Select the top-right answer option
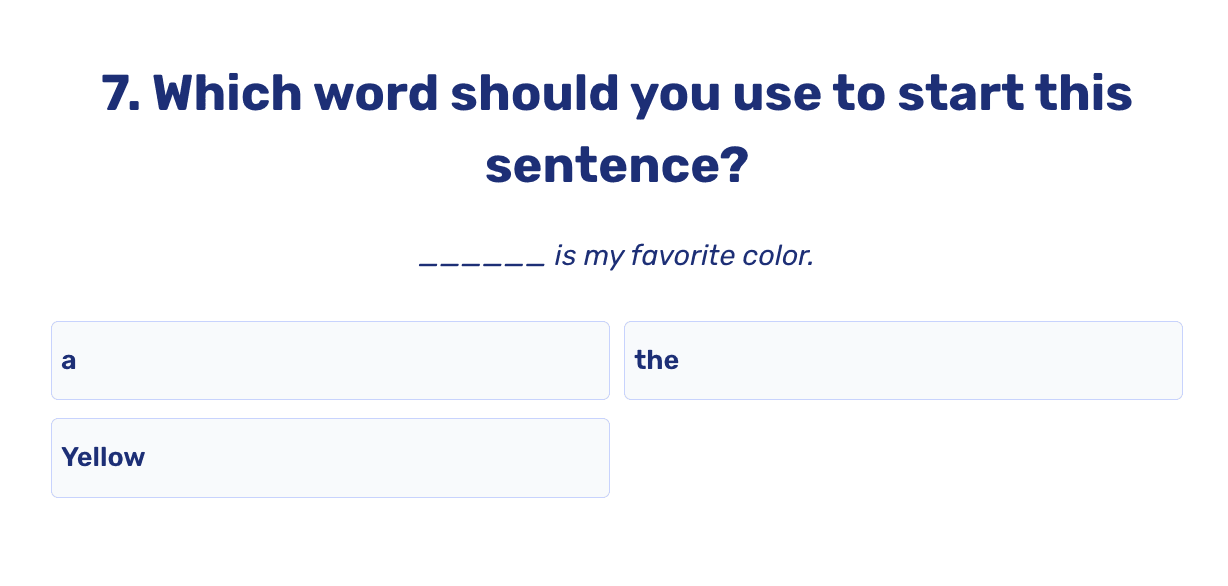 [x=903, y=360]
